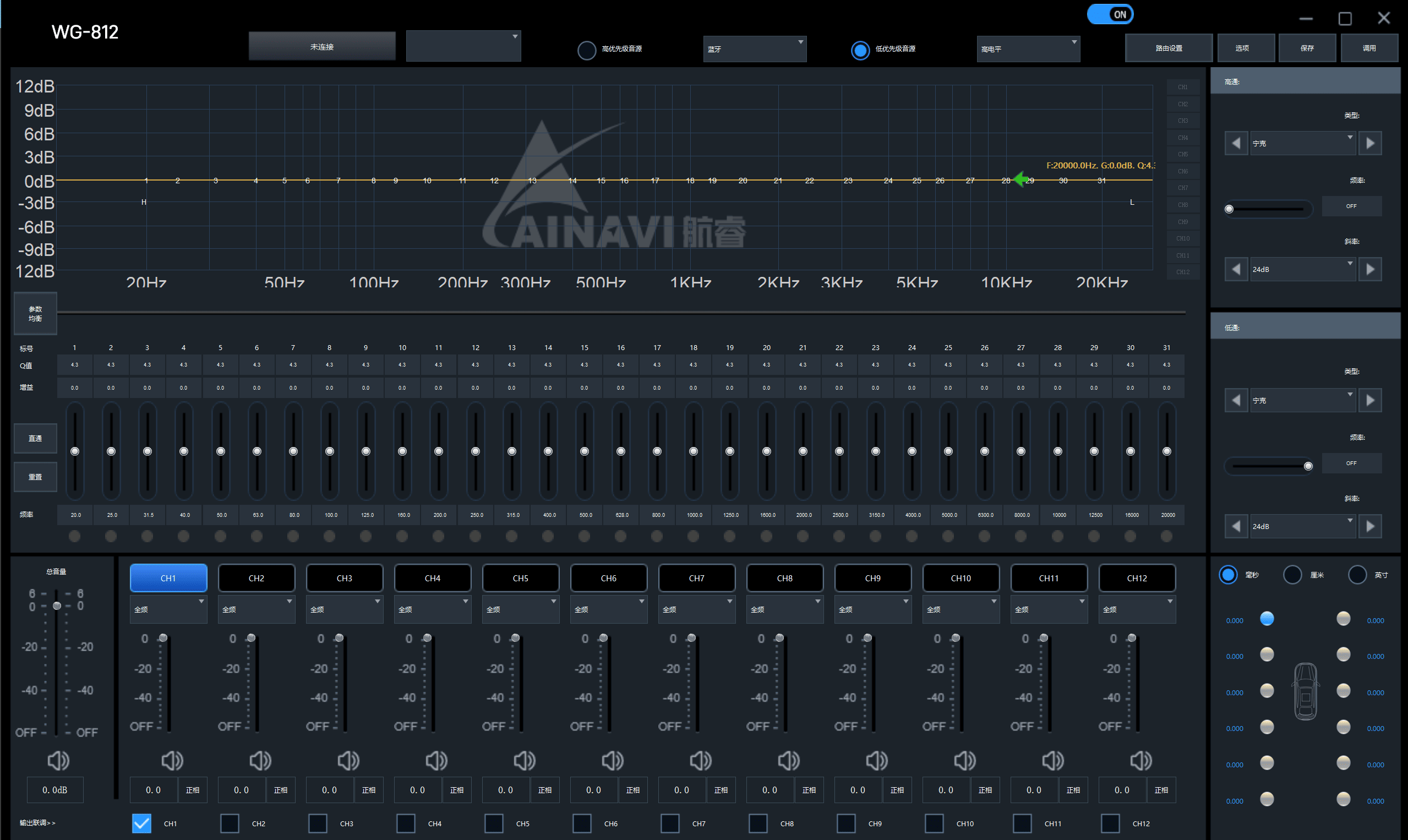Click the CH6 speaker mute icon
1408x840 pixels.
[x=612, y=760]
